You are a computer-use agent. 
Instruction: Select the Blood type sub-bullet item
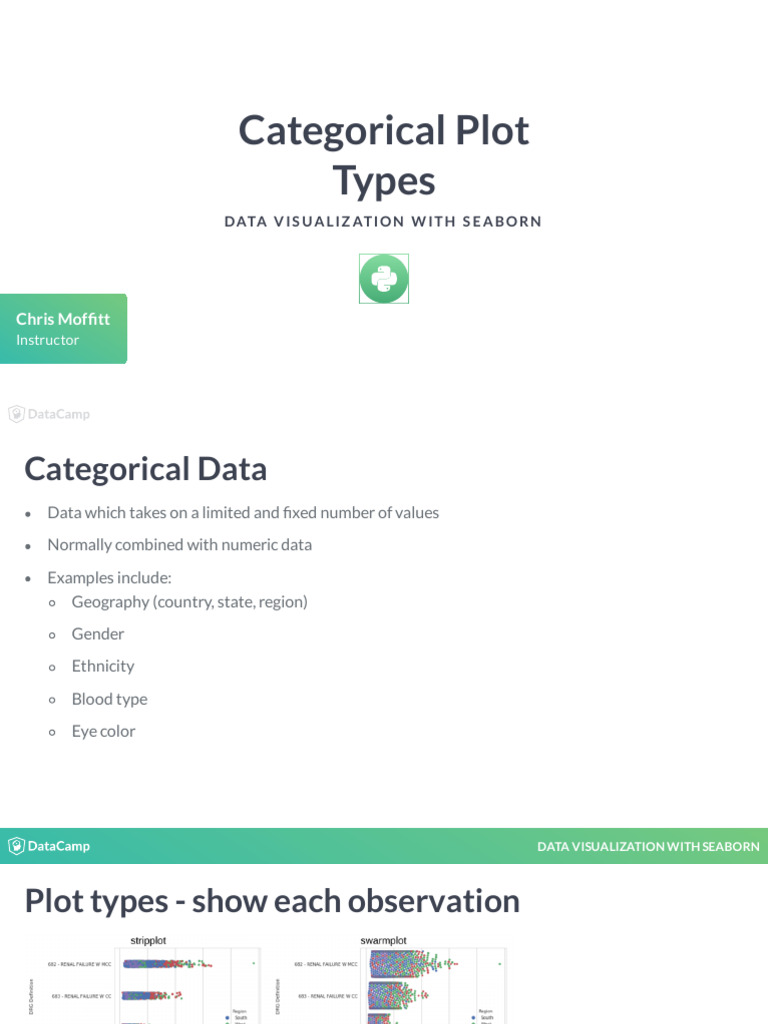coord(110,699)
